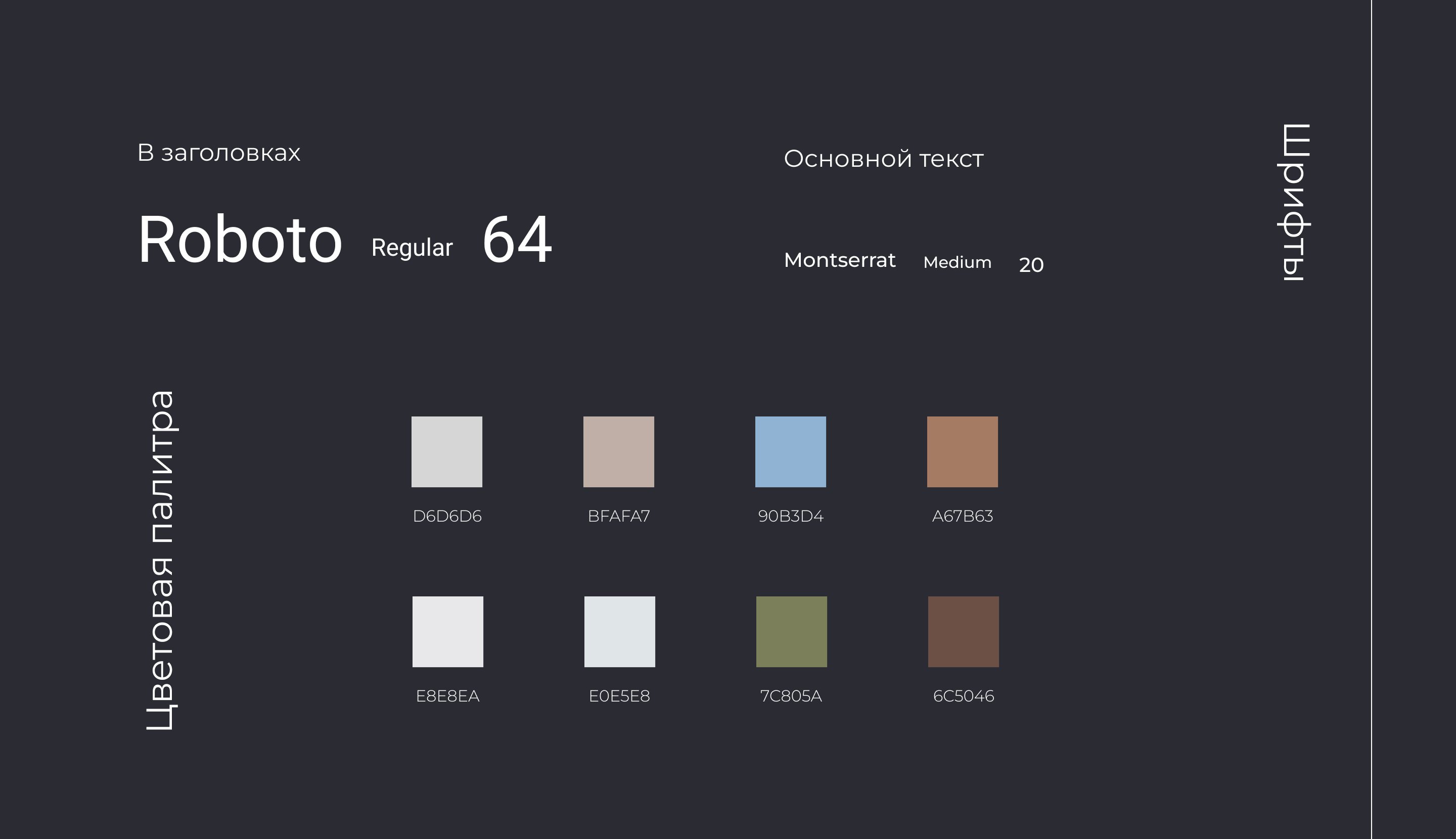
Task: Click the Medium weight label
Action: pos(957,263)
